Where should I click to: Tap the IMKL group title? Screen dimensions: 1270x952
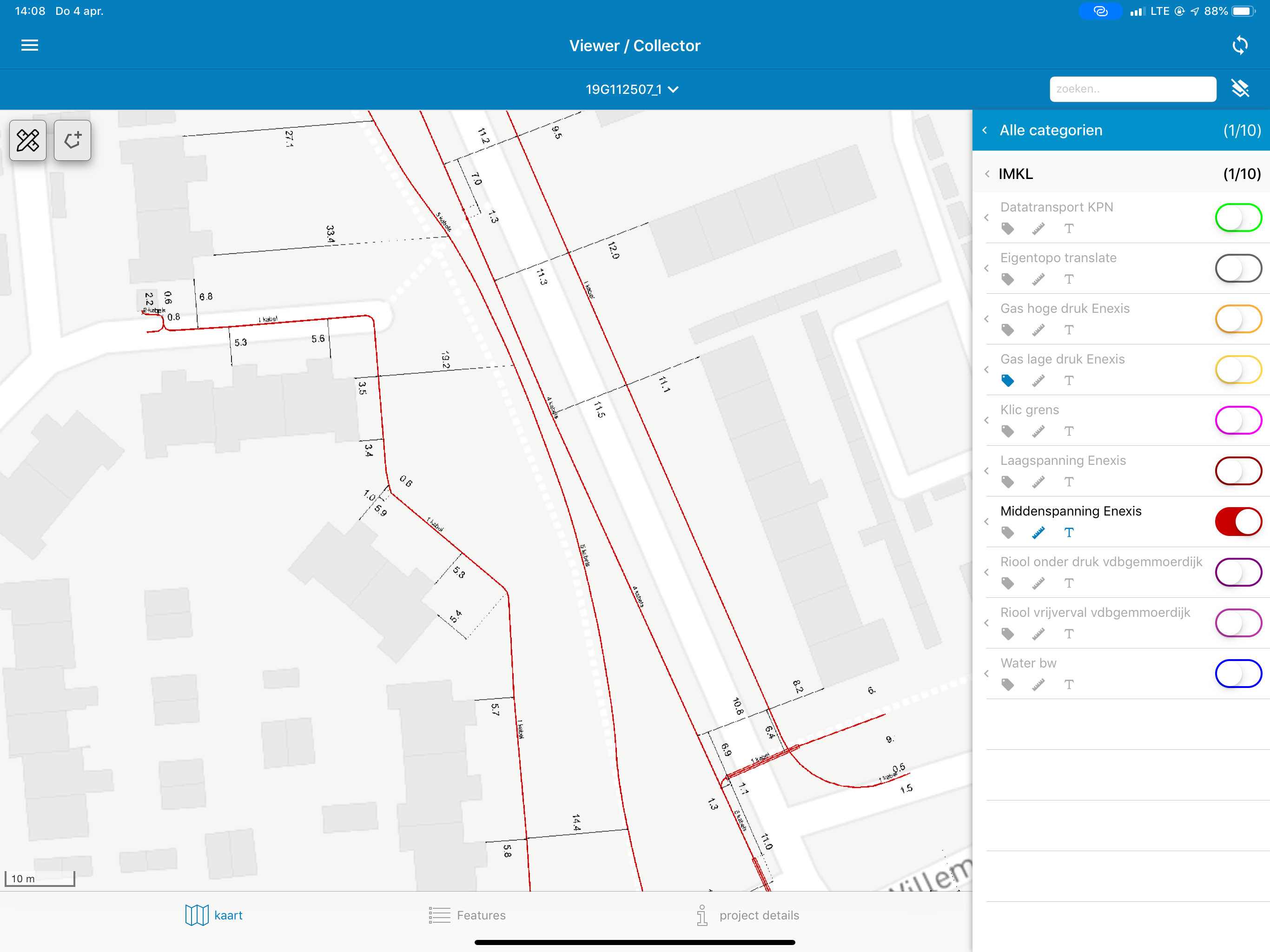(1015, 174)
